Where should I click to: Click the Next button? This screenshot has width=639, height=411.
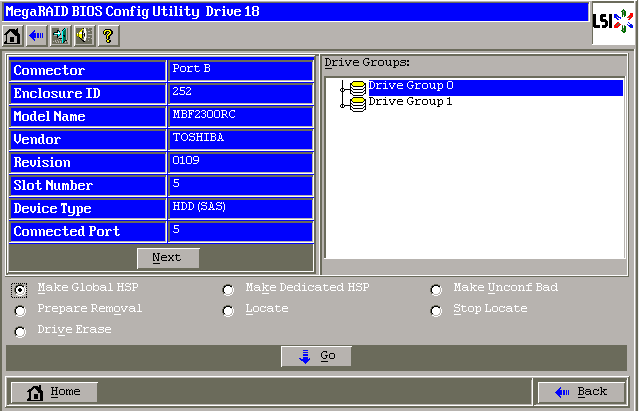point(168,258)
